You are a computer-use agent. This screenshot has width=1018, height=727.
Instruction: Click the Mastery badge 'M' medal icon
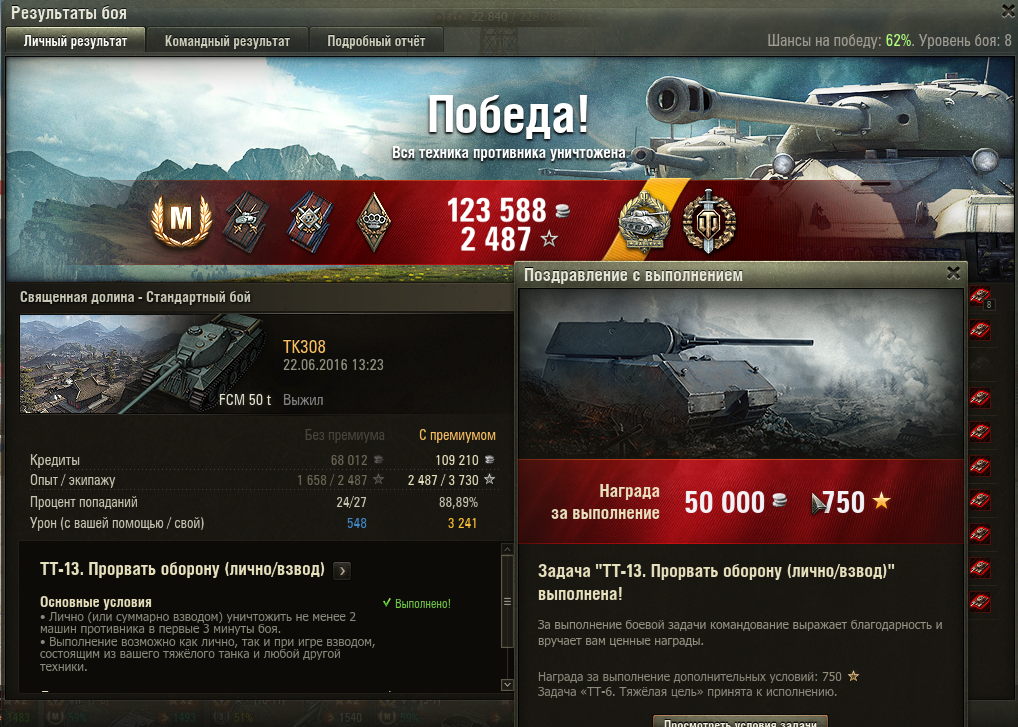click(181, 221)
